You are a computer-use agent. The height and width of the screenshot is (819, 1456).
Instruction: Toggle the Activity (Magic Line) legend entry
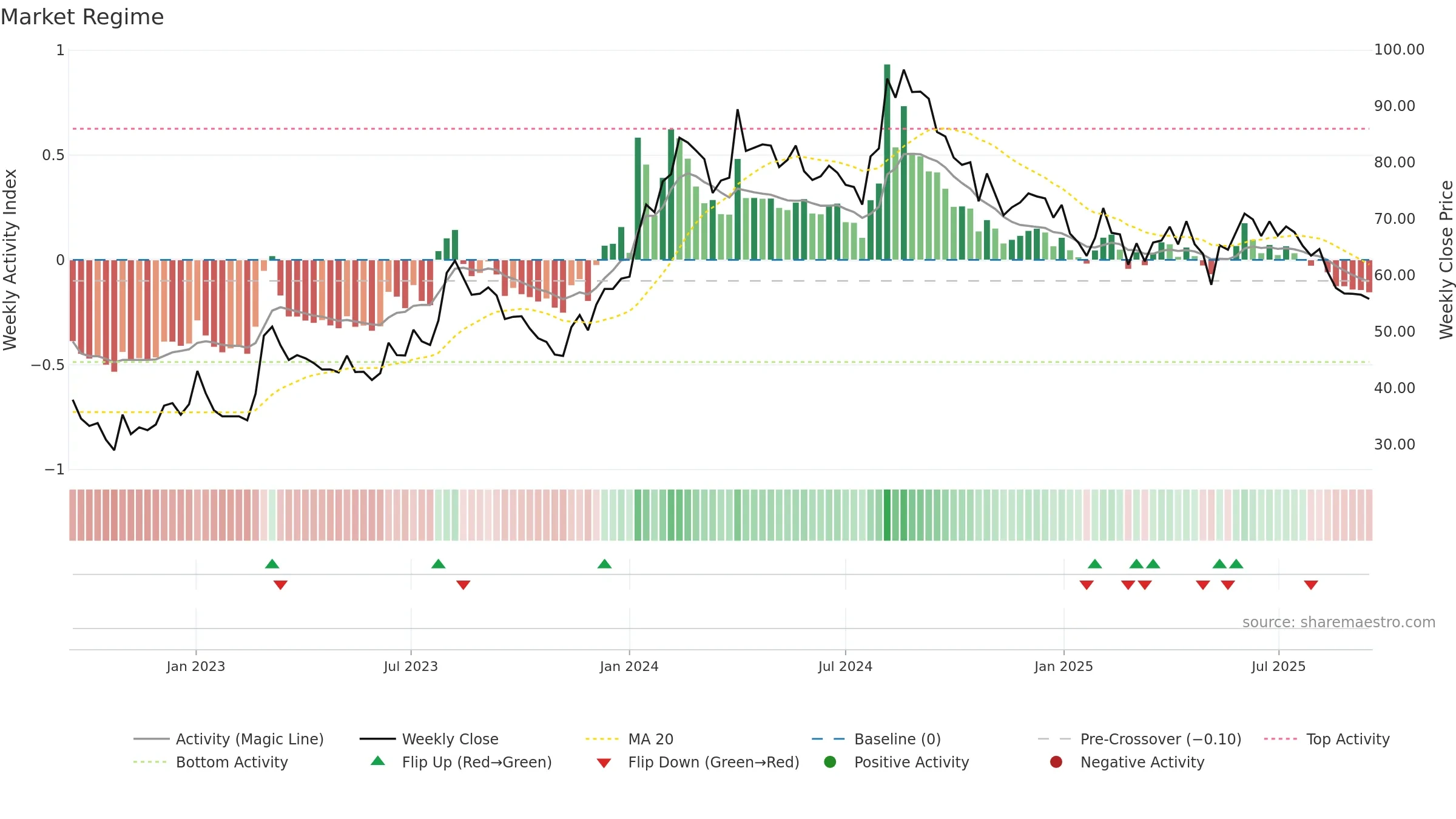tap(229, 739)
